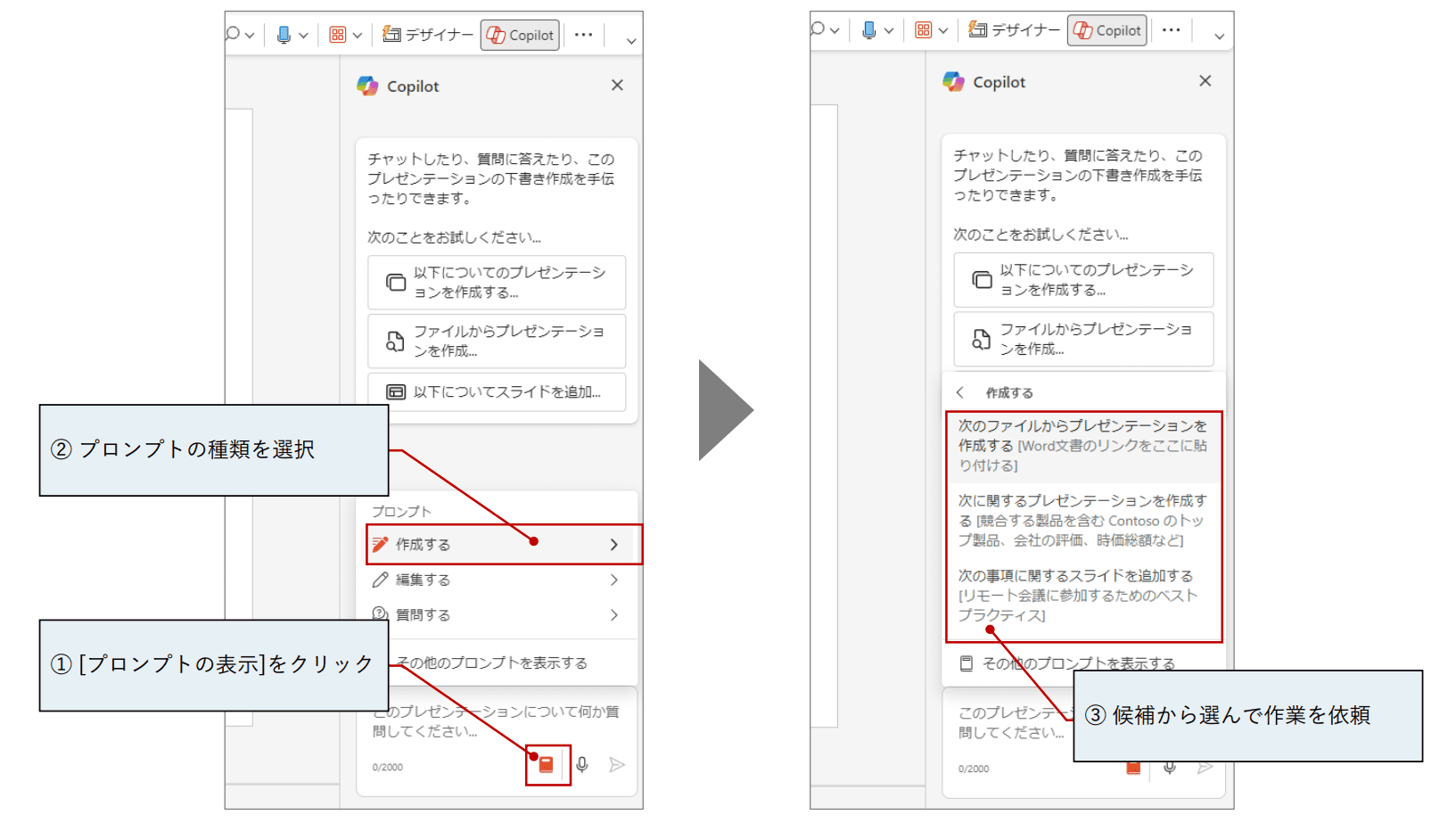Click question icon next to 質問する

pyautogui.click(x=380, y=613)
